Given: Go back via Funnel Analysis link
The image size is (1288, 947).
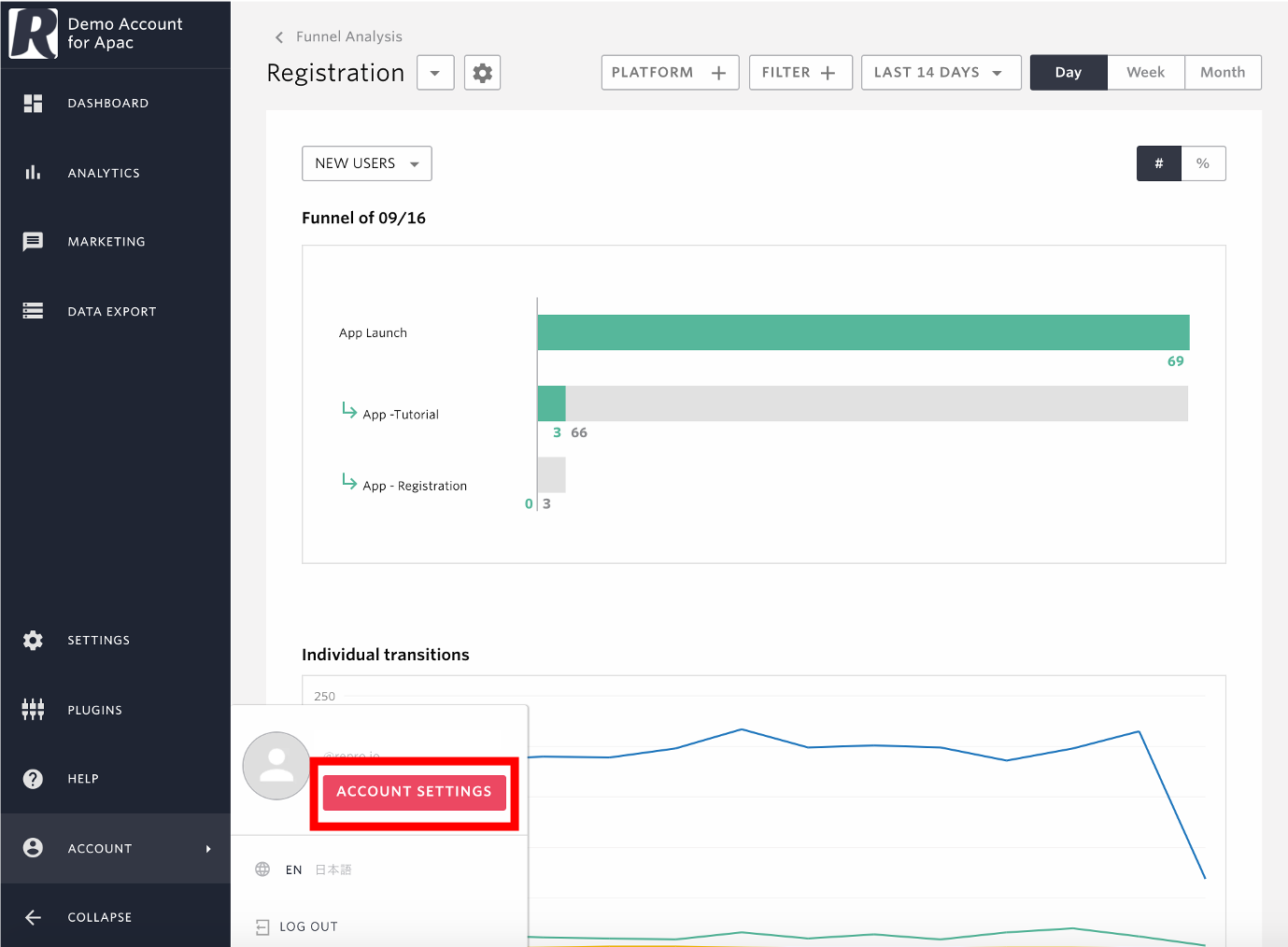Looking at the screenshot, I should [x=349, y=36].
